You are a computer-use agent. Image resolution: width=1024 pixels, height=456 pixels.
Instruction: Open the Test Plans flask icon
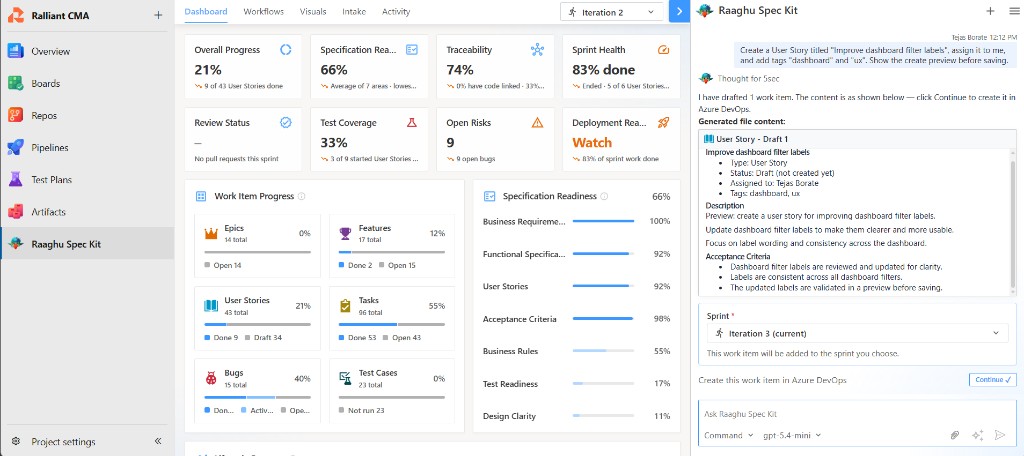click(16, 180)
